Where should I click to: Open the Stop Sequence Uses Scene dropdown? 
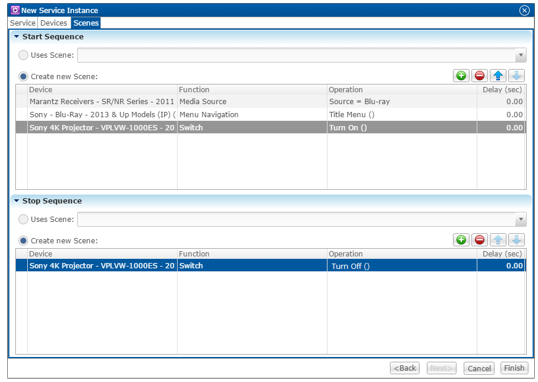[521, 219]
